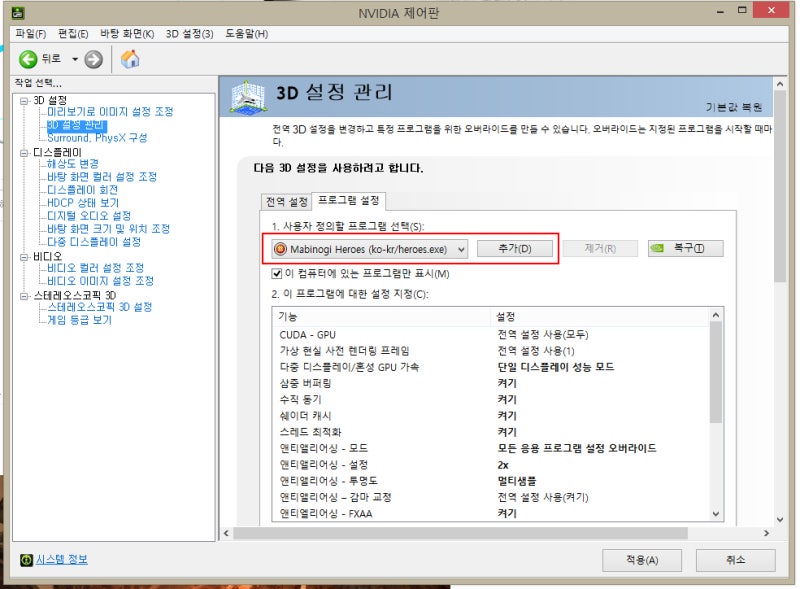
Task: Open 바탕 화면 크기 및 위치 조정 item
Action: 108,229
